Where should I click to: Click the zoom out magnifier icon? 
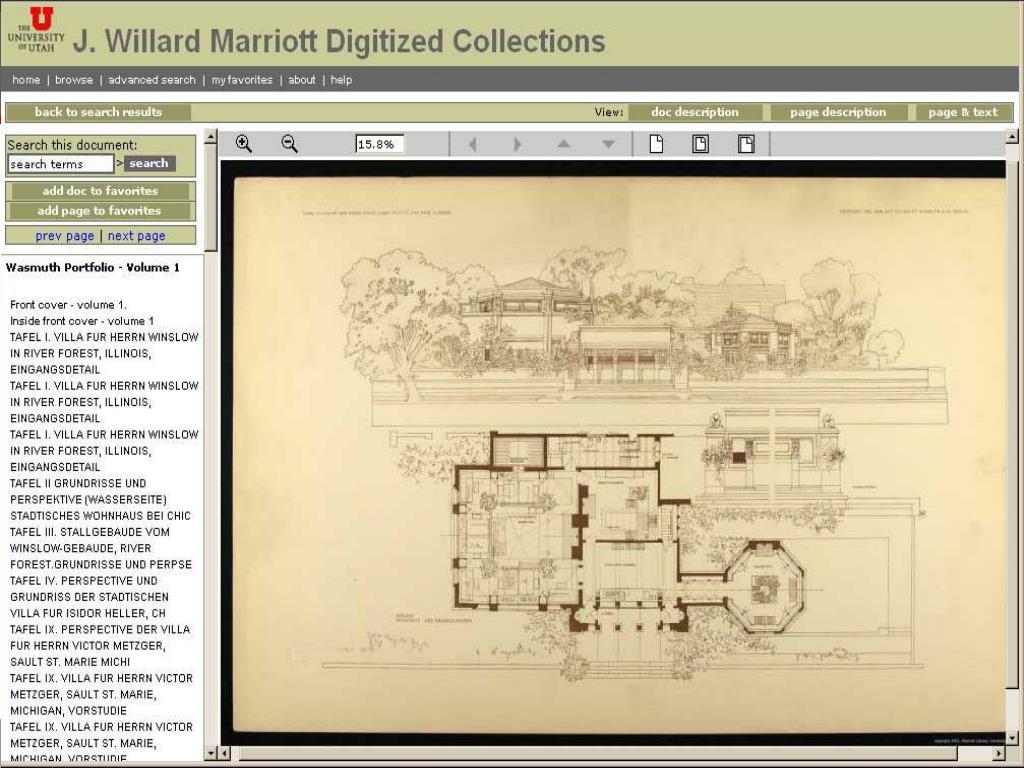289,144
